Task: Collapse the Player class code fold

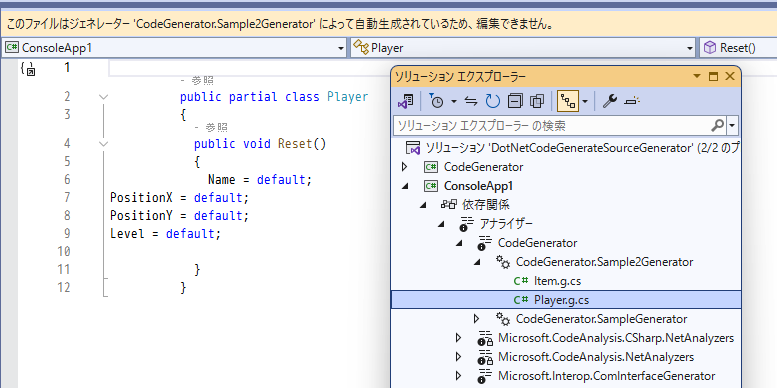Action: click(103, 97)
